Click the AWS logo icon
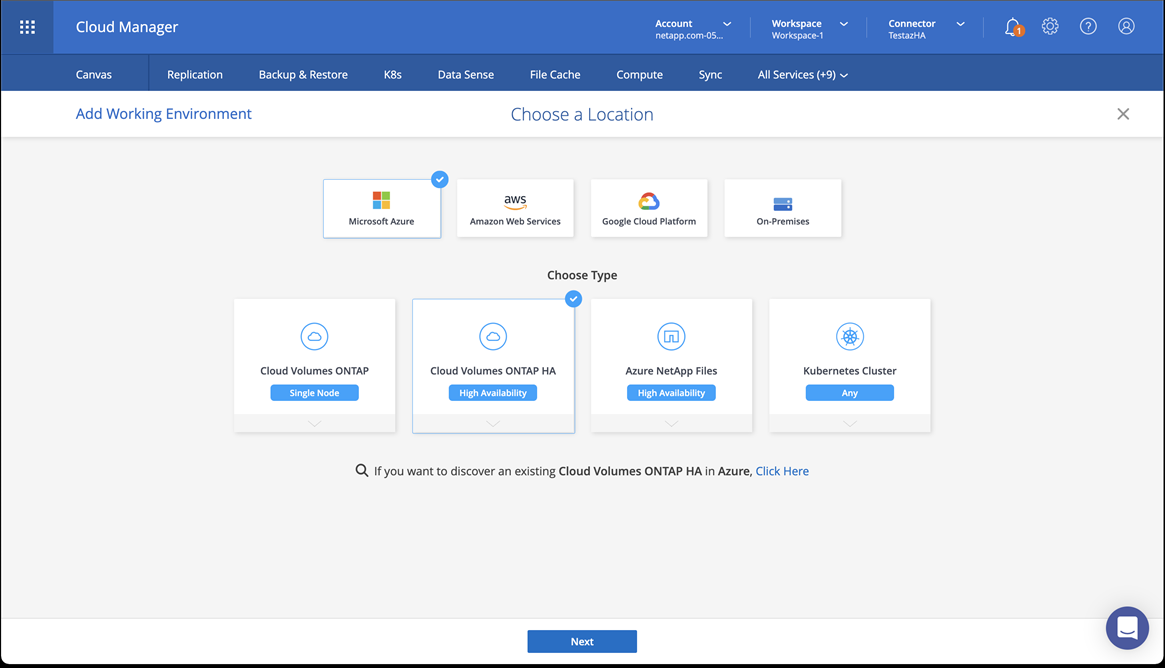The image size is (1165, 668). click(515, 201)
